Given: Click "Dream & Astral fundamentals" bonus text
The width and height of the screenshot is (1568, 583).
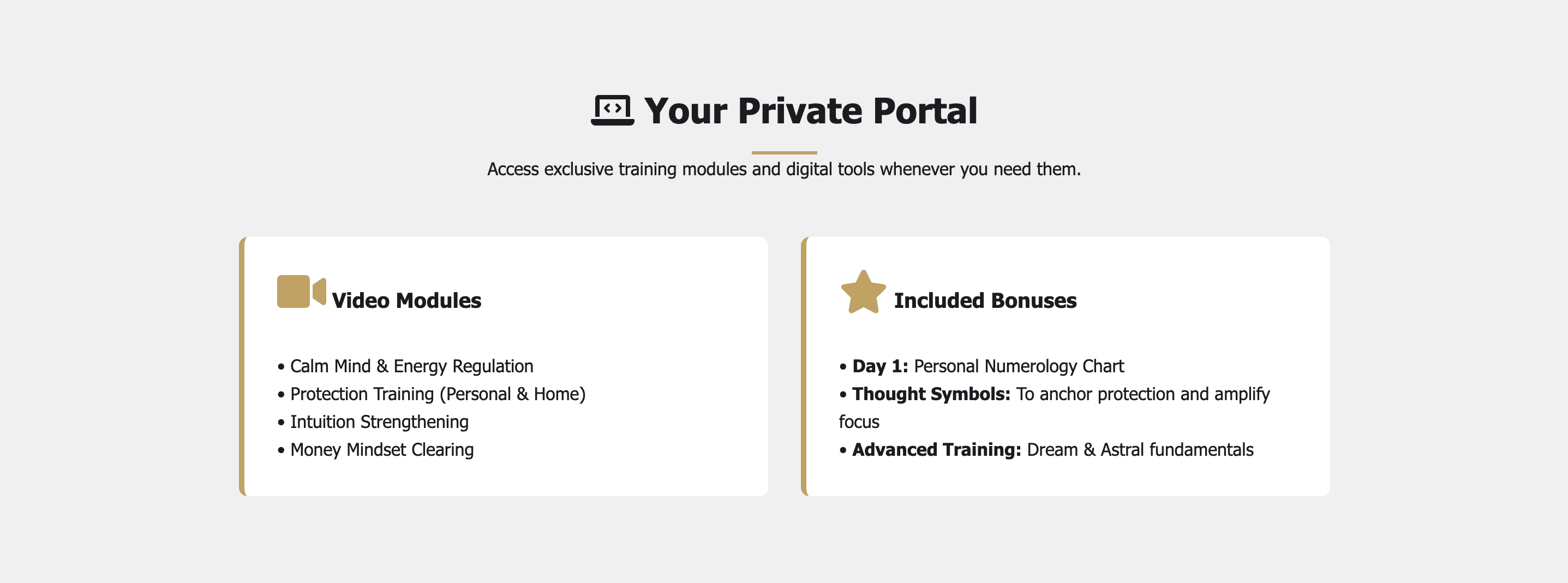Looking at the screenshot, I should pyautogui.click(x=1140, y=450).
